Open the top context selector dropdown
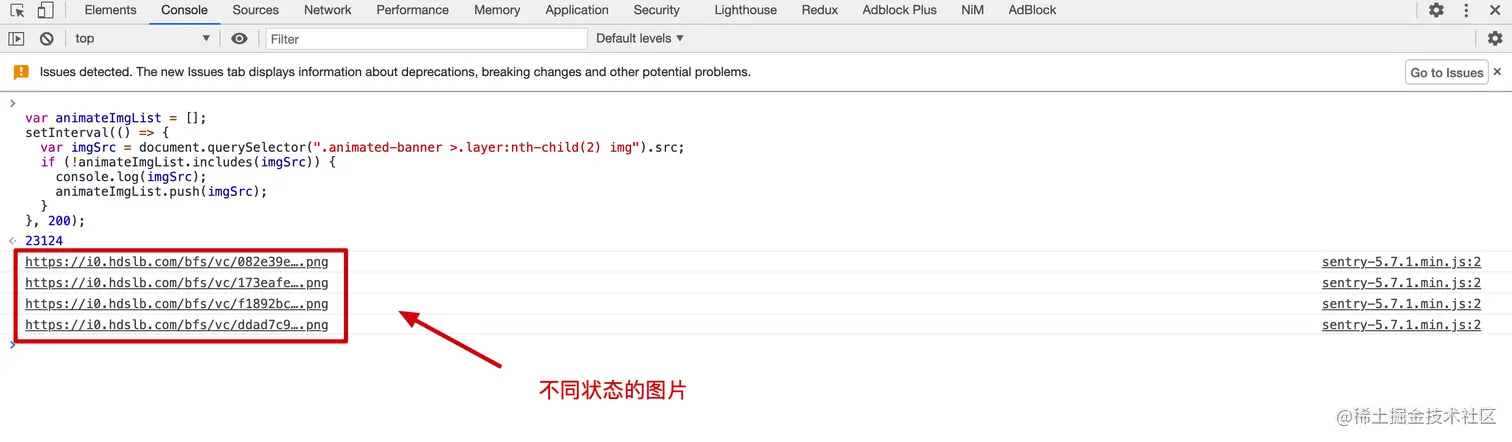 [143, 38]
